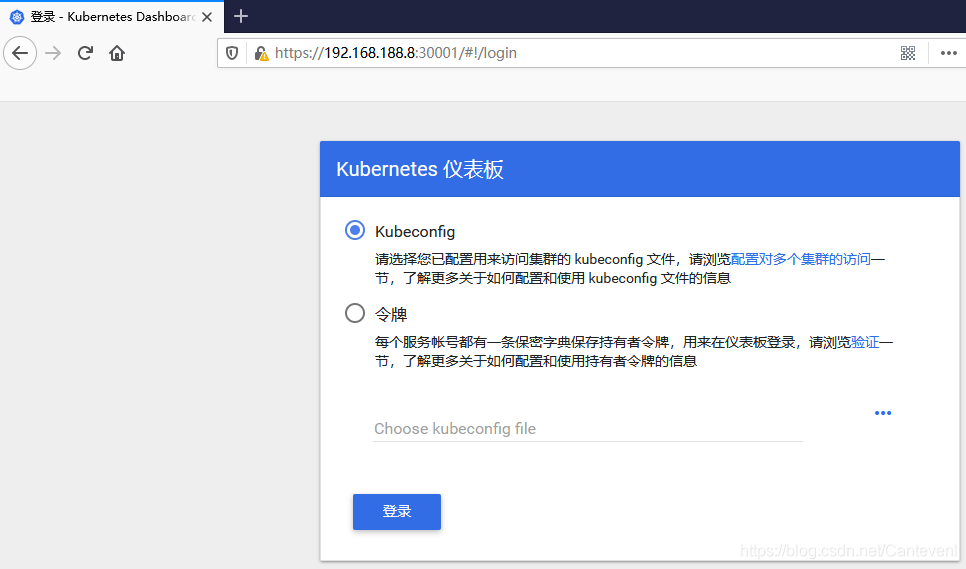This screenshot has width=966, height=569.
Task: Open a new browser tab
Action: (241, 16)
